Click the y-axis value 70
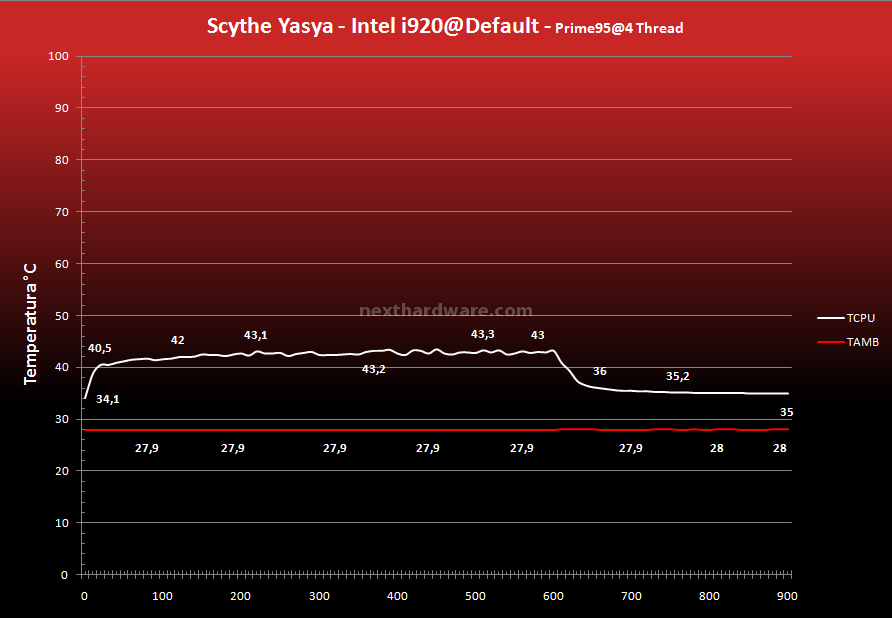This screenshot has height=618, width=892. 62,212
